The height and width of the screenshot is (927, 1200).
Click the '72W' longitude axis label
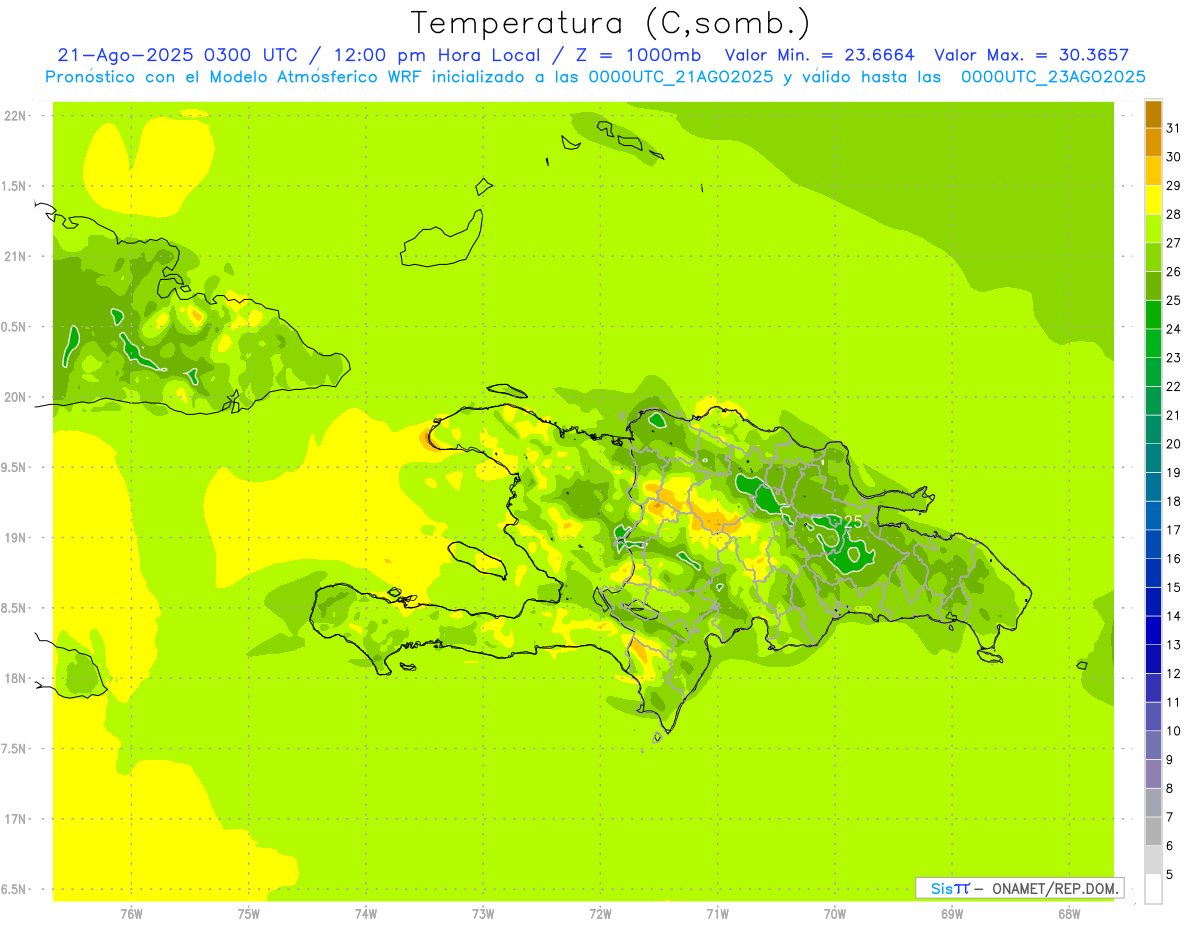tap(601, 913)
